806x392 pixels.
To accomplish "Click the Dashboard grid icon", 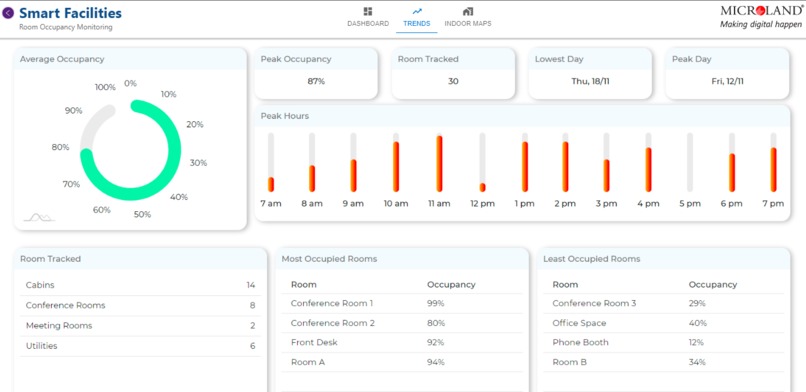I will click(368, 11).
